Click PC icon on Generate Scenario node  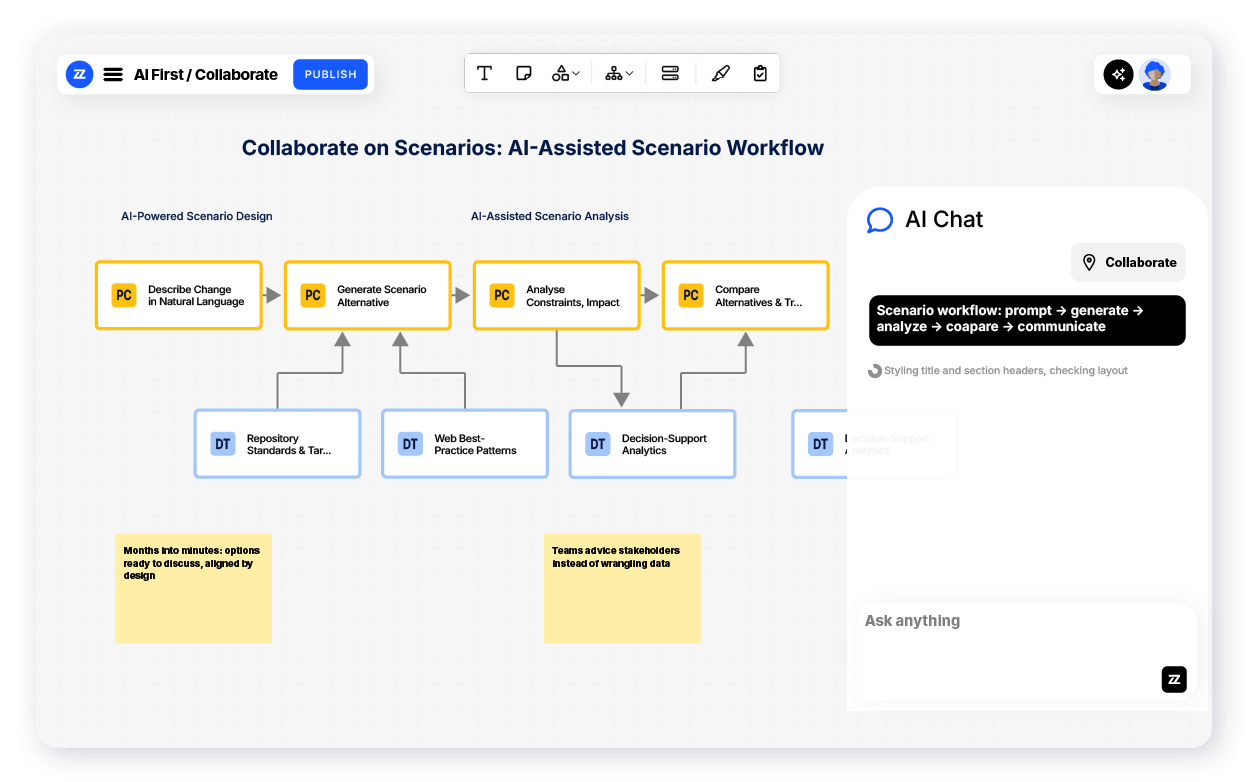coord(313,295)
